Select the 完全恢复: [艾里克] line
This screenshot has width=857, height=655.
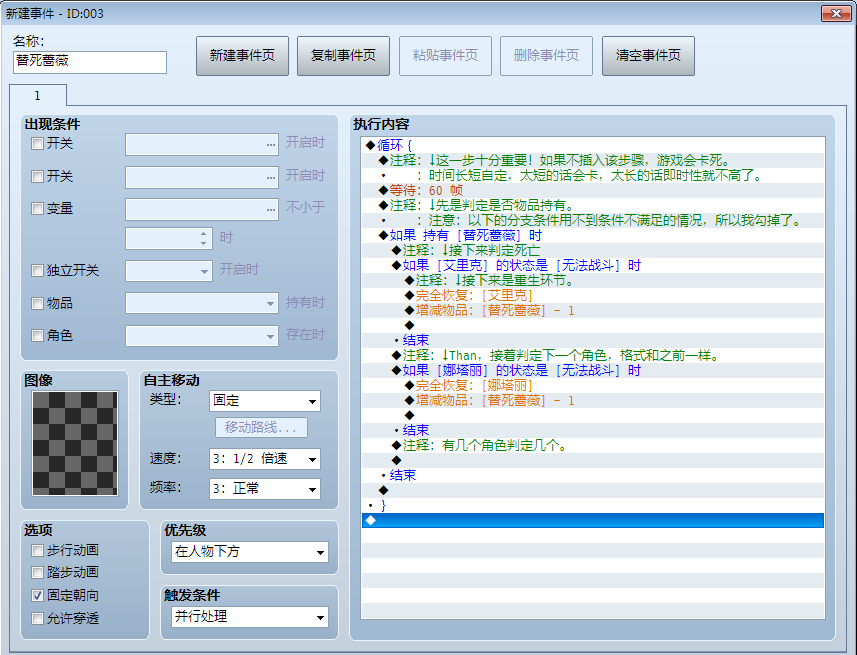593,296
